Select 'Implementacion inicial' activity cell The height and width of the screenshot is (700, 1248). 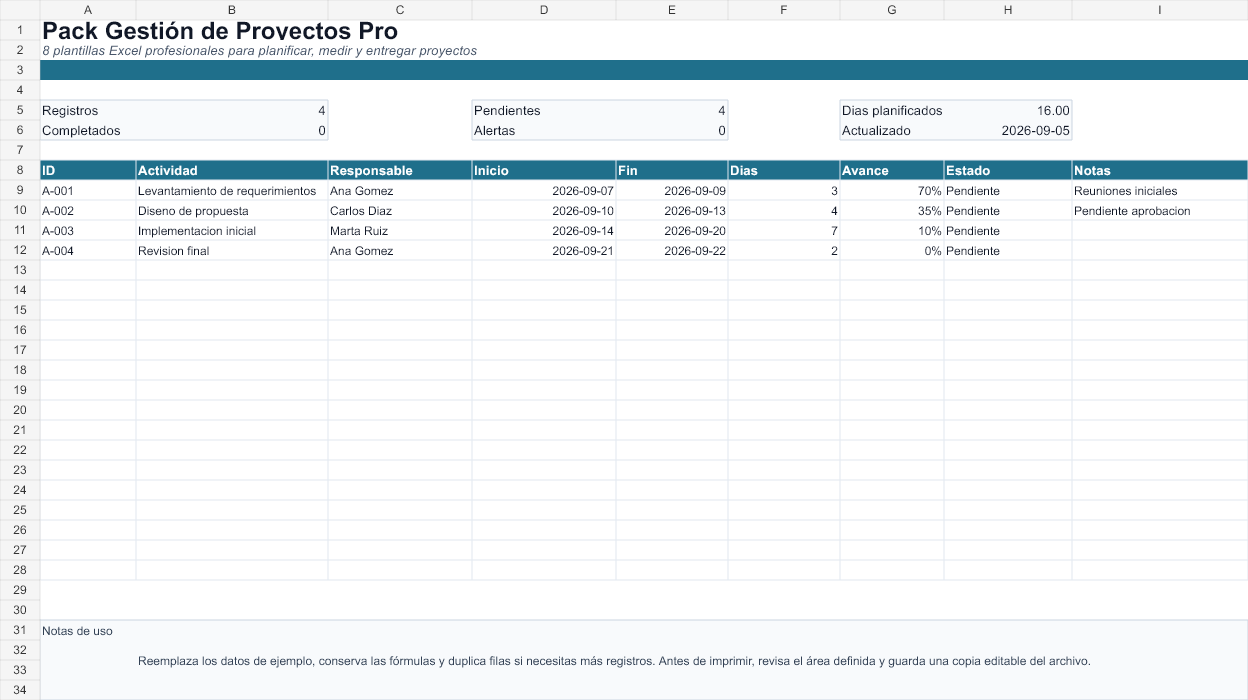pos(232,230)
